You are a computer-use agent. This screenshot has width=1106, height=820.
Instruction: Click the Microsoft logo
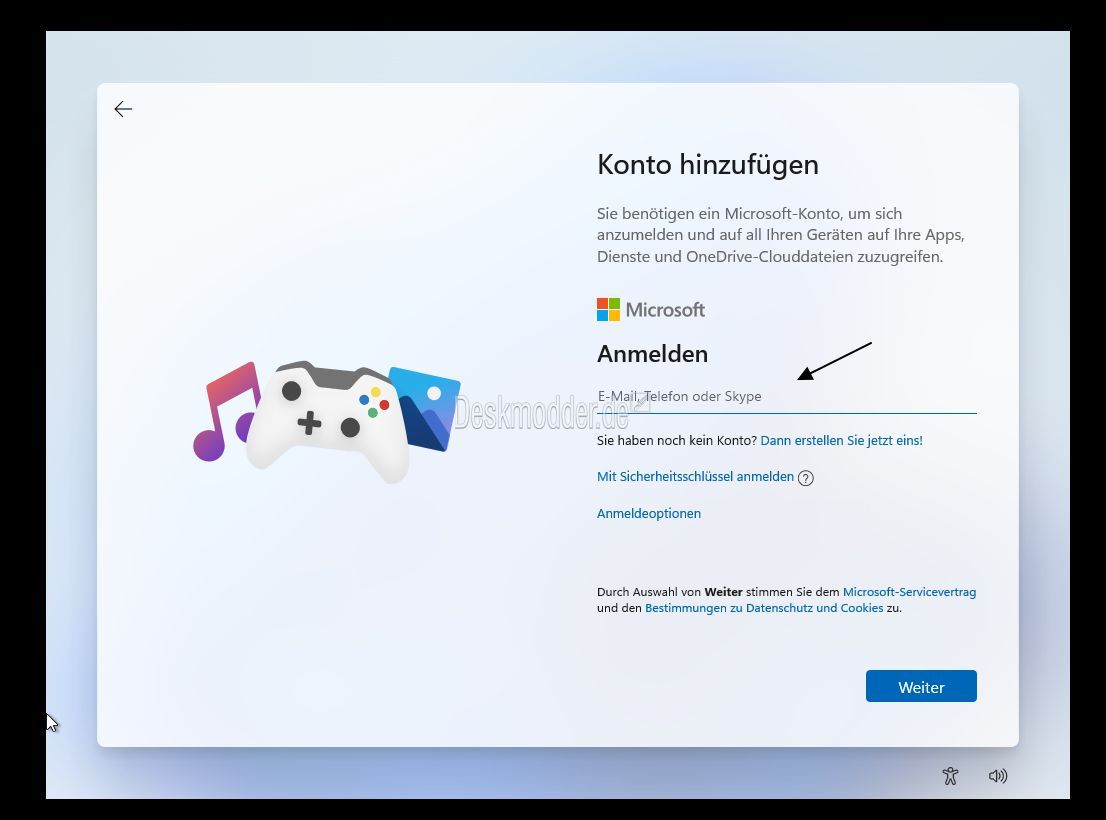tap(651, 310)
